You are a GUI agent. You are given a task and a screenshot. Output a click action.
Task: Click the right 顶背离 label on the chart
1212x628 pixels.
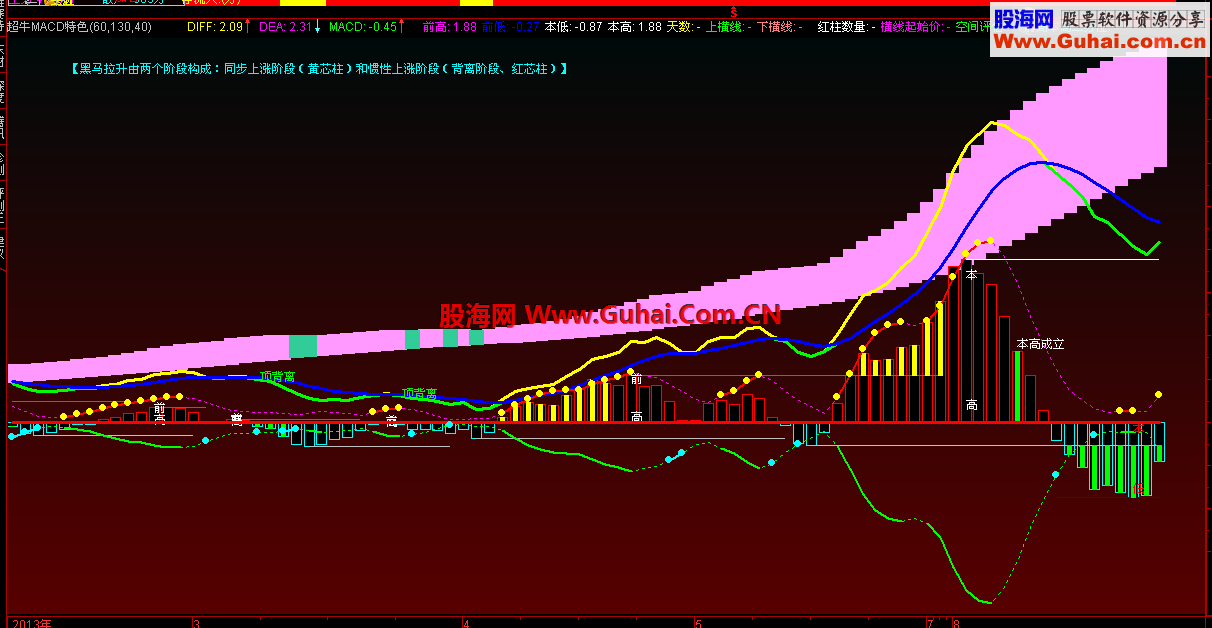tap(419, 394)
